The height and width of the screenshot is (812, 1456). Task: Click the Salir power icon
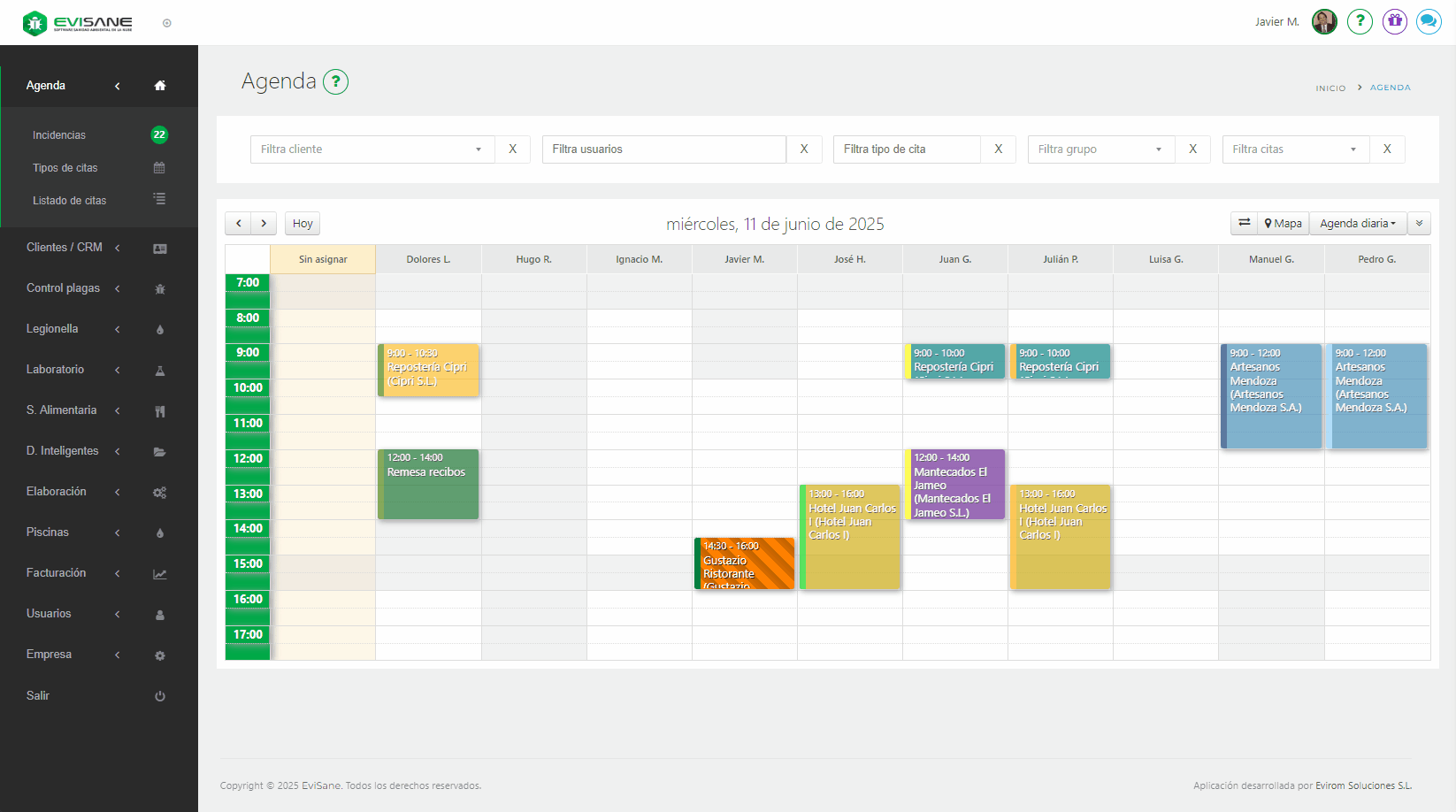click(160, 696)
